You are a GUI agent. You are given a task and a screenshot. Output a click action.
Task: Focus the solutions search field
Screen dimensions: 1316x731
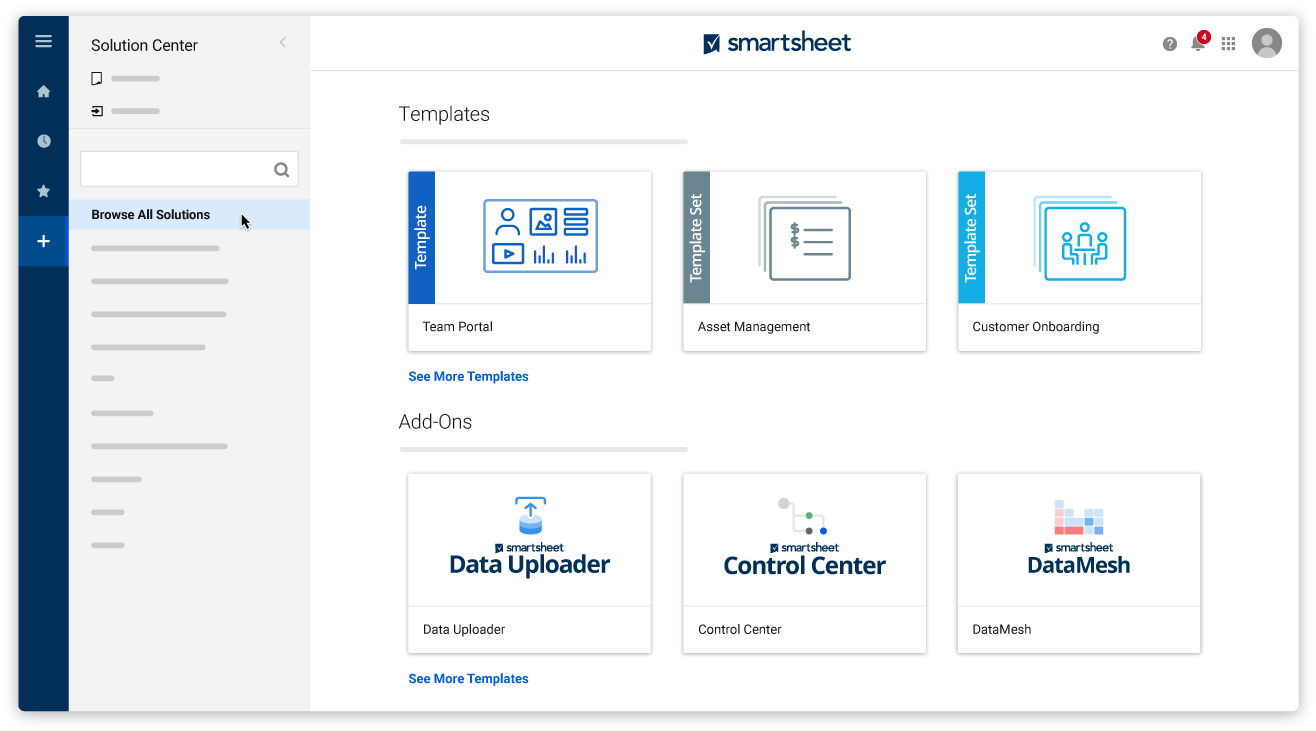tap(189, 169)
